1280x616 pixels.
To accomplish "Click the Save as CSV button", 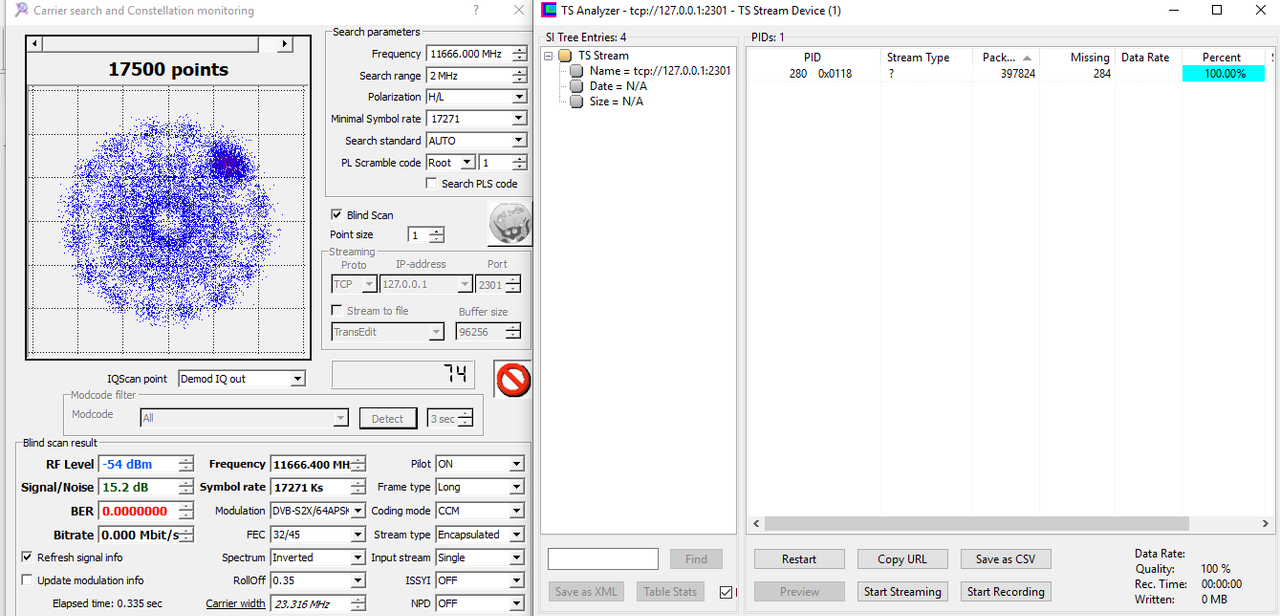I will point(1006,559).
